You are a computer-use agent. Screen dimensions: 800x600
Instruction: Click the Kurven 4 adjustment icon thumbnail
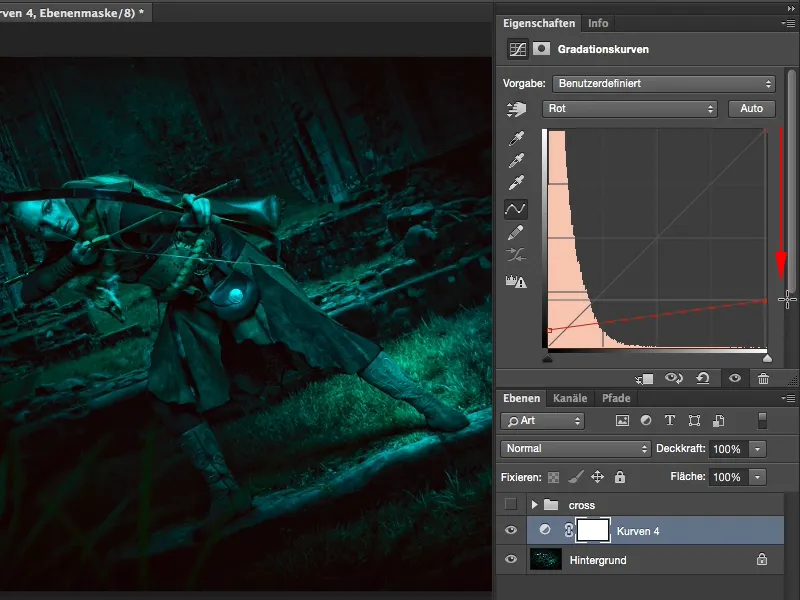point(545,530)
